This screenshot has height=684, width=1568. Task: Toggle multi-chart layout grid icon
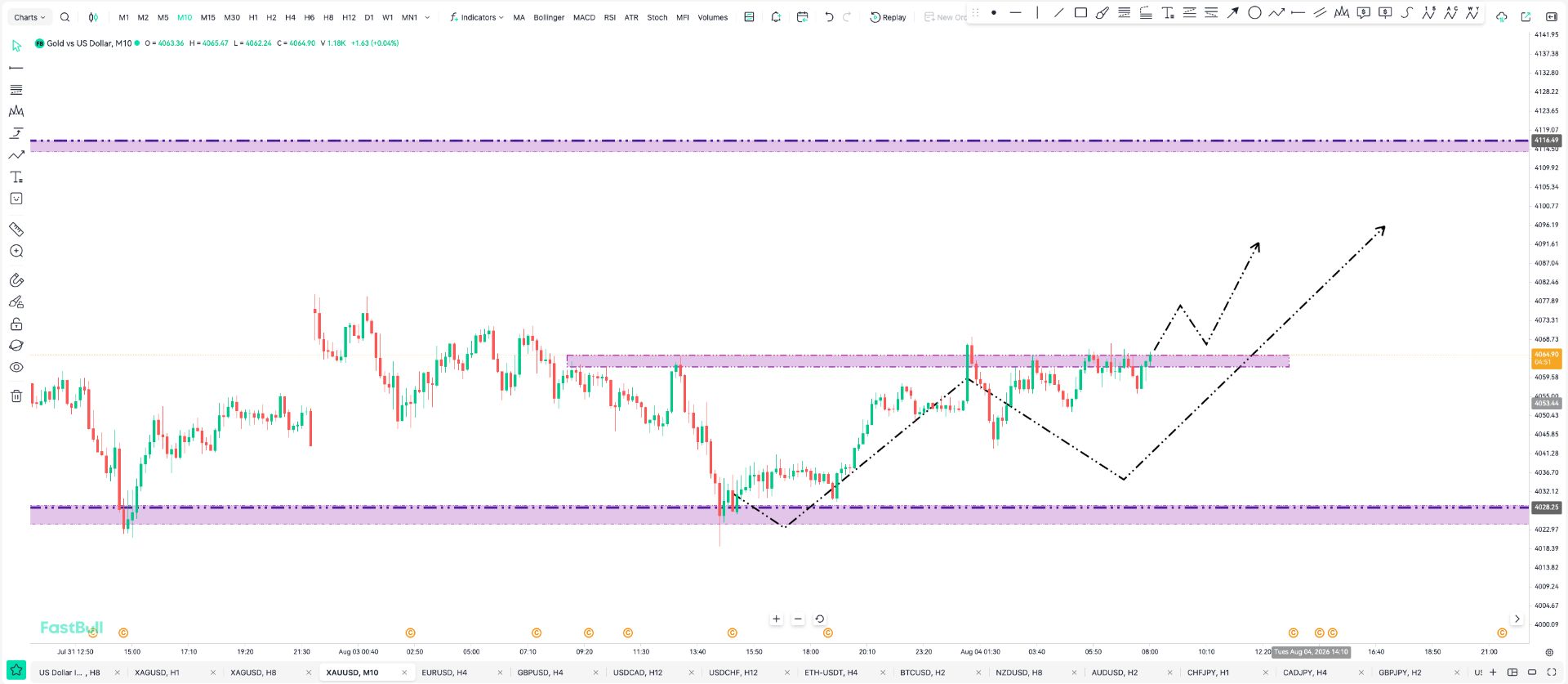pyautogui.click(x=1512, y=673)
